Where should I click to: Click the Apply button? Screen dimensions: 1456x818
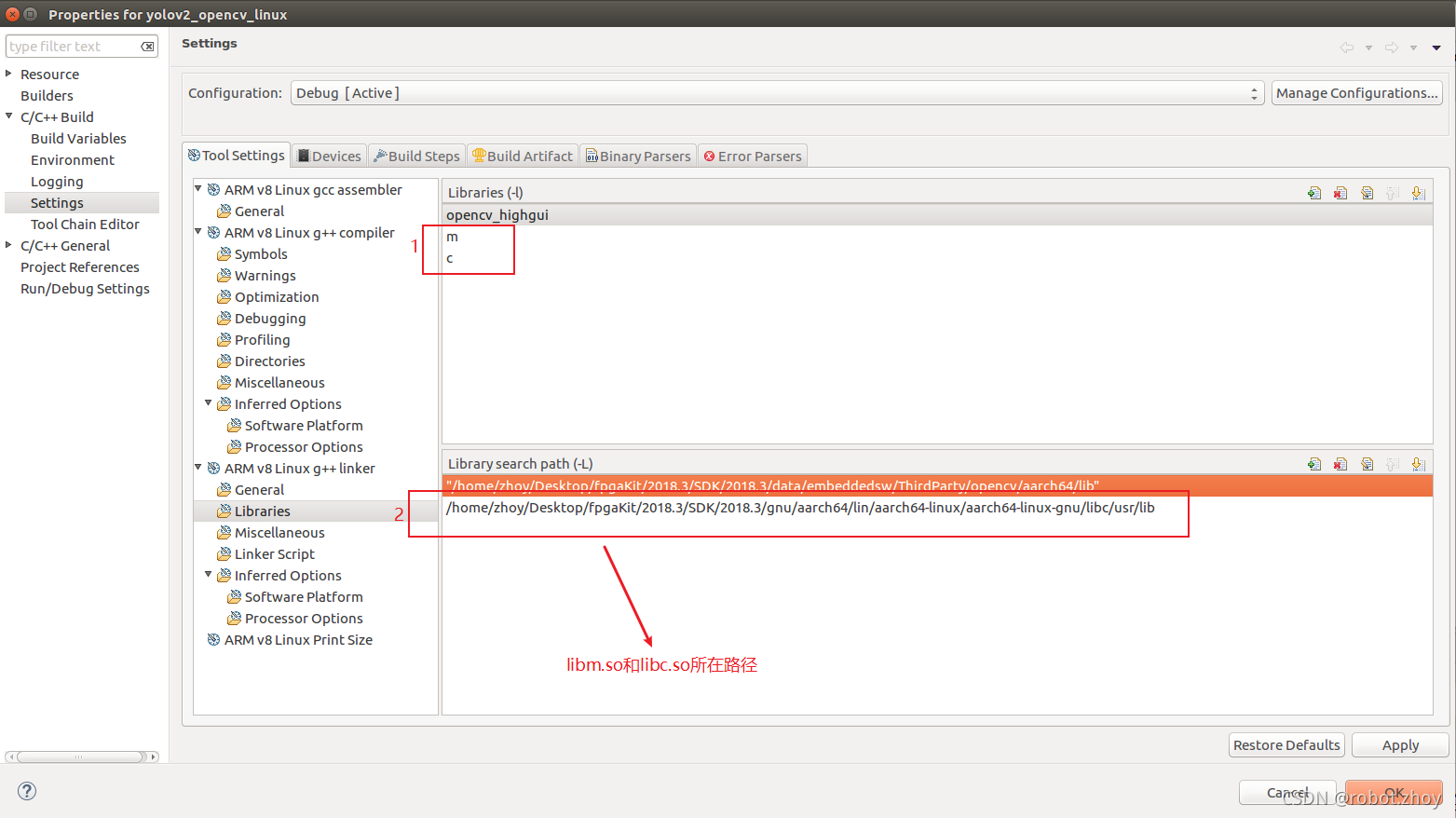1399,744
